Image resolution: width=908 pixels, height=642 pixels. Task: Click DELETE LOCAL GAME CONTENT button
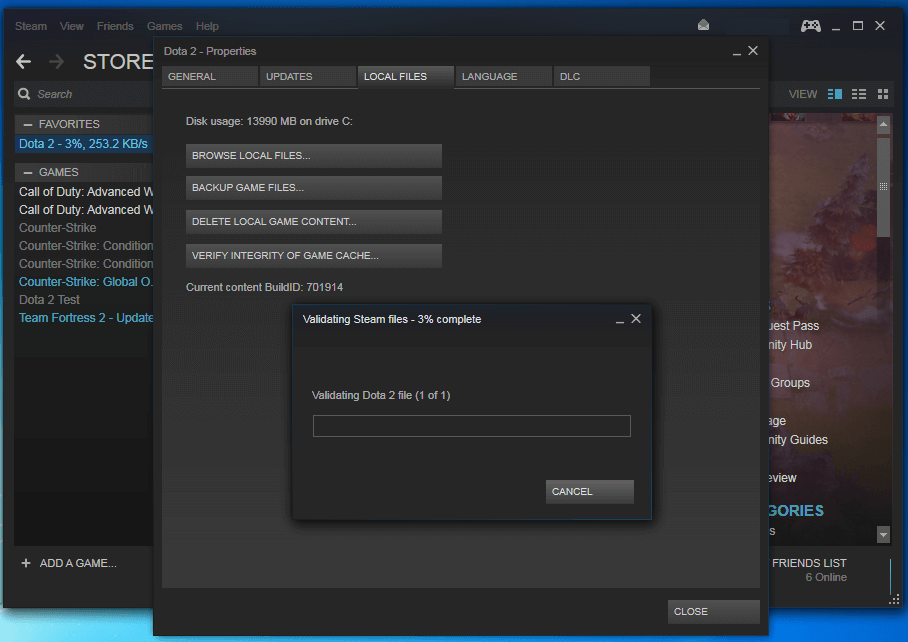coord(314,222)
